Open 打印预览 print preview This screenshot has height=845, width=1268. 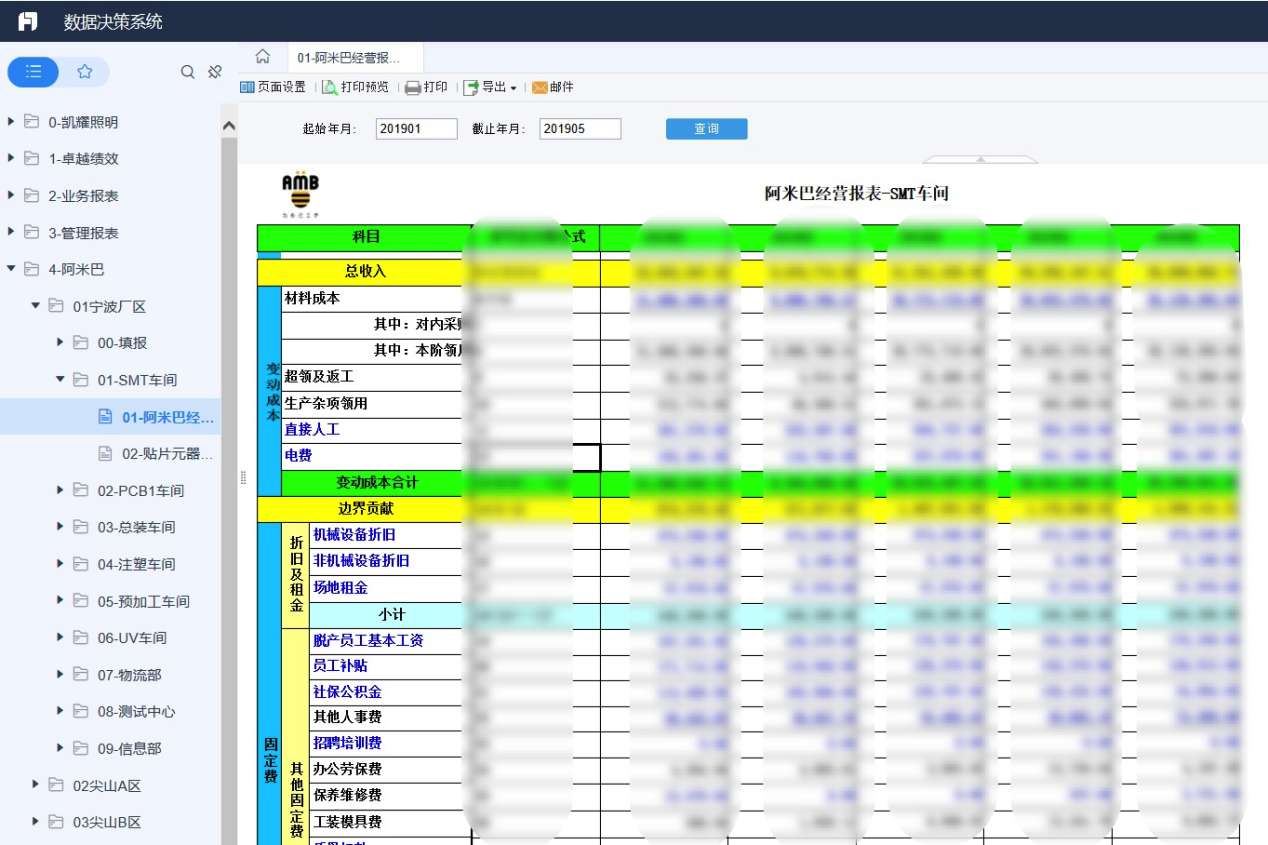pos(355,87)
